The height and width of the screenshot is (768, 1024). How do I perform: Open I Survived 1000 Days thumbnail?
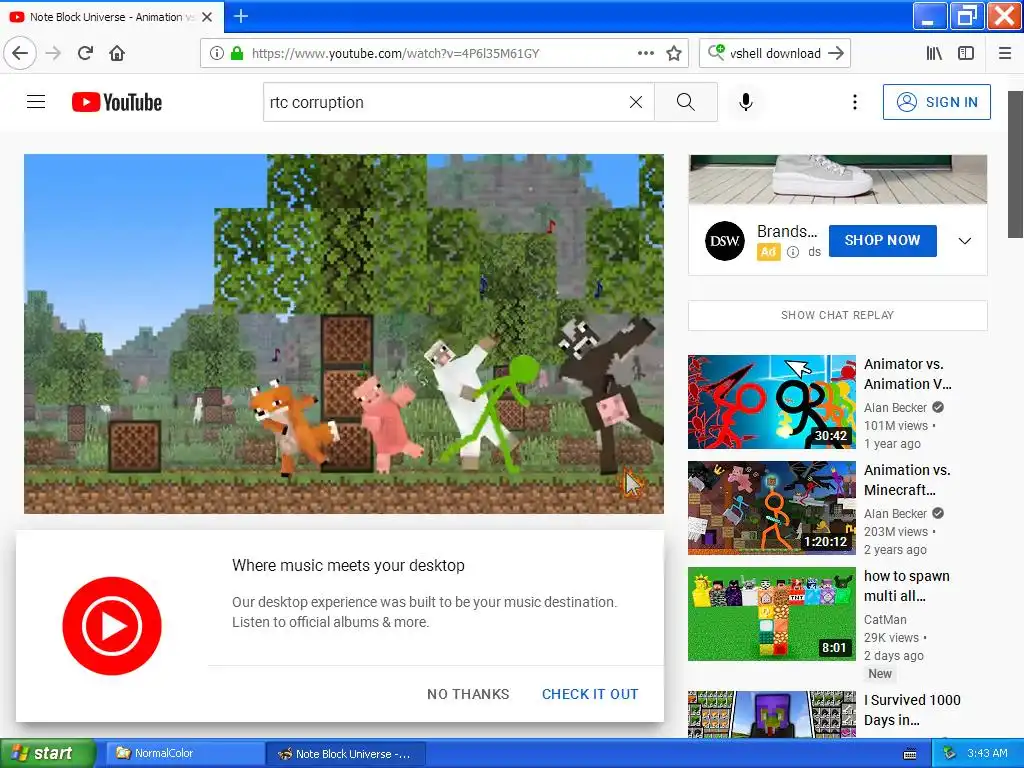pos(772,714)
